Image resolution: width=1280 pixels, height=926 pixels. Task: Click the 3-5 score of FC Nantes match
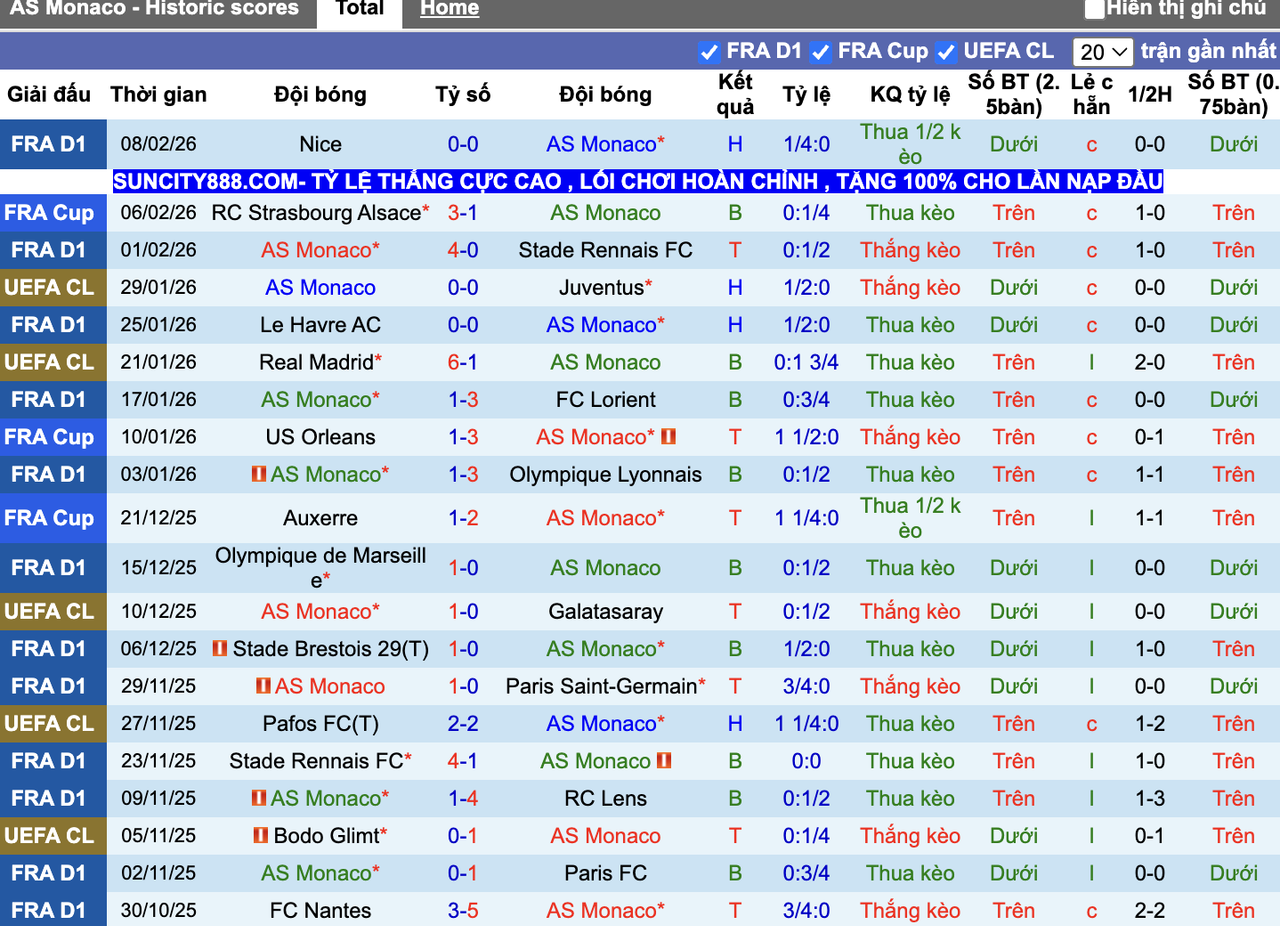click(463, 911)
